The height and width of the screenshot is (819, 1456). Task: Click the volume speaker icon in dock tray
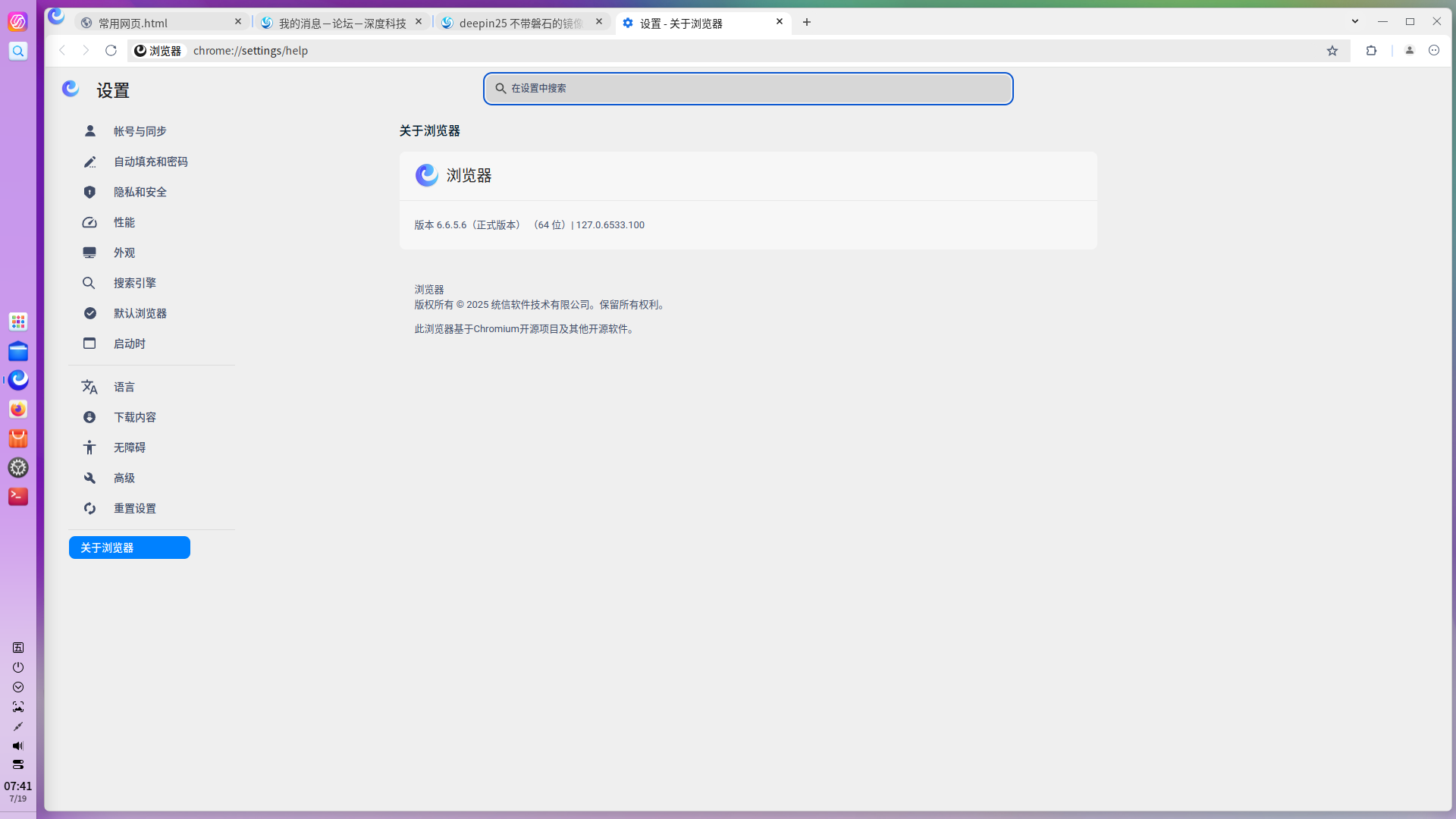tap(18, 746)
